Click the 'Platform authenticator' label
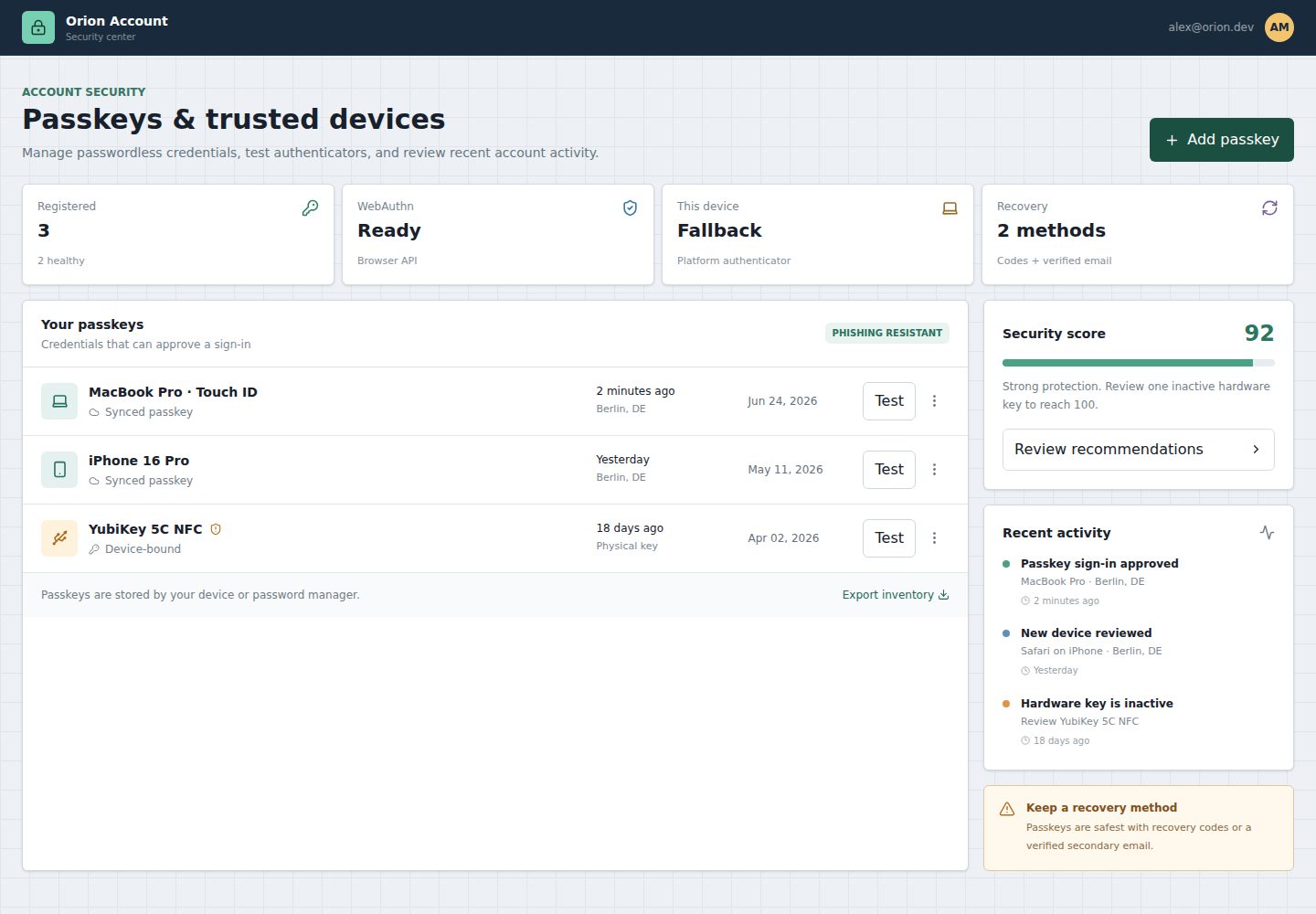 pos(734,260)
